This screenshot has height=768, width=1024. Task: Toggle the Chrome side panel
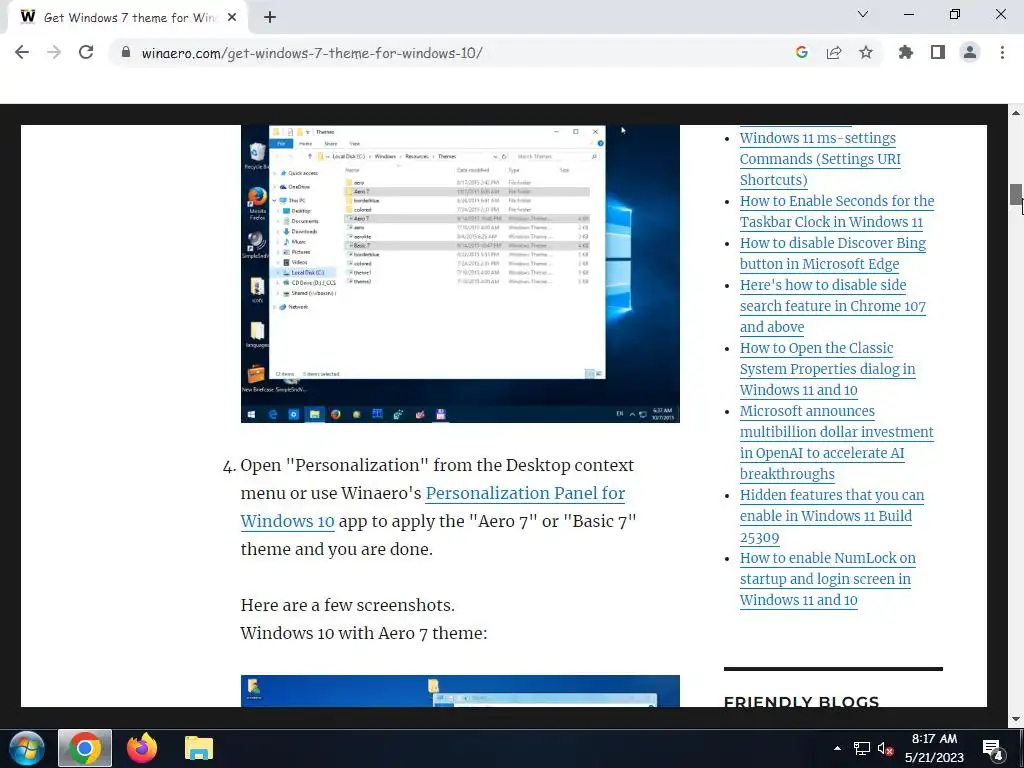coord(938,52)
